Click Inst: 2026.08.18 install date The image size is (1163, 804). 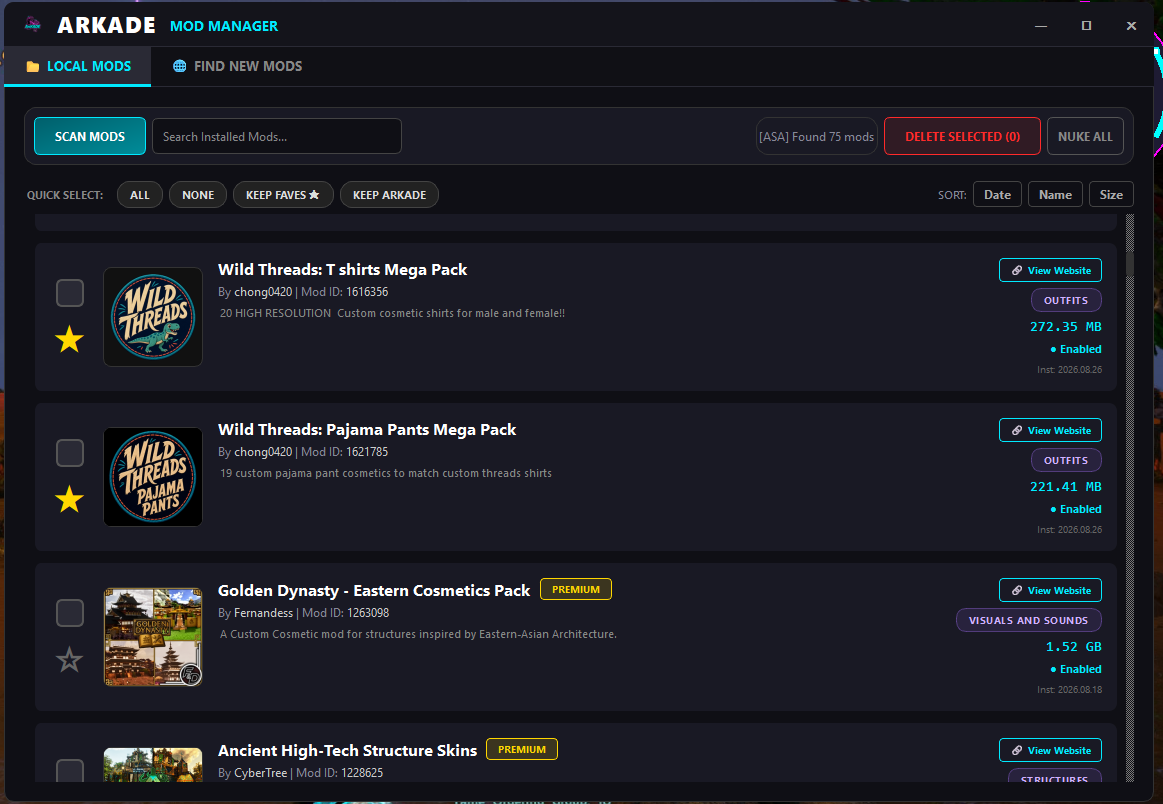(x=1069, y=689)
